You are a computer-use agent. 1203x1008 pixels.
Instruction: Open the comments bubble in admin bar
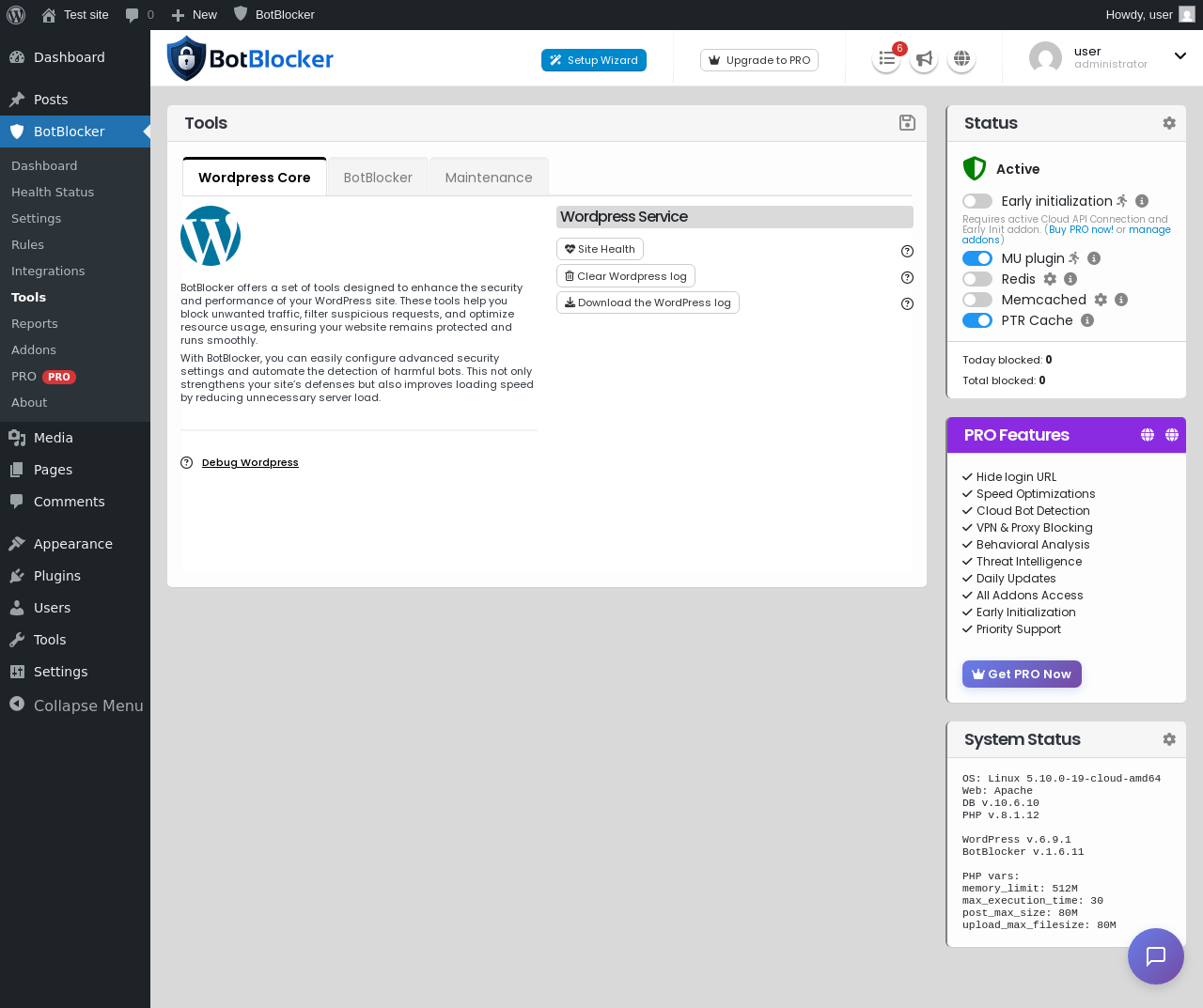tap(139, 14)
